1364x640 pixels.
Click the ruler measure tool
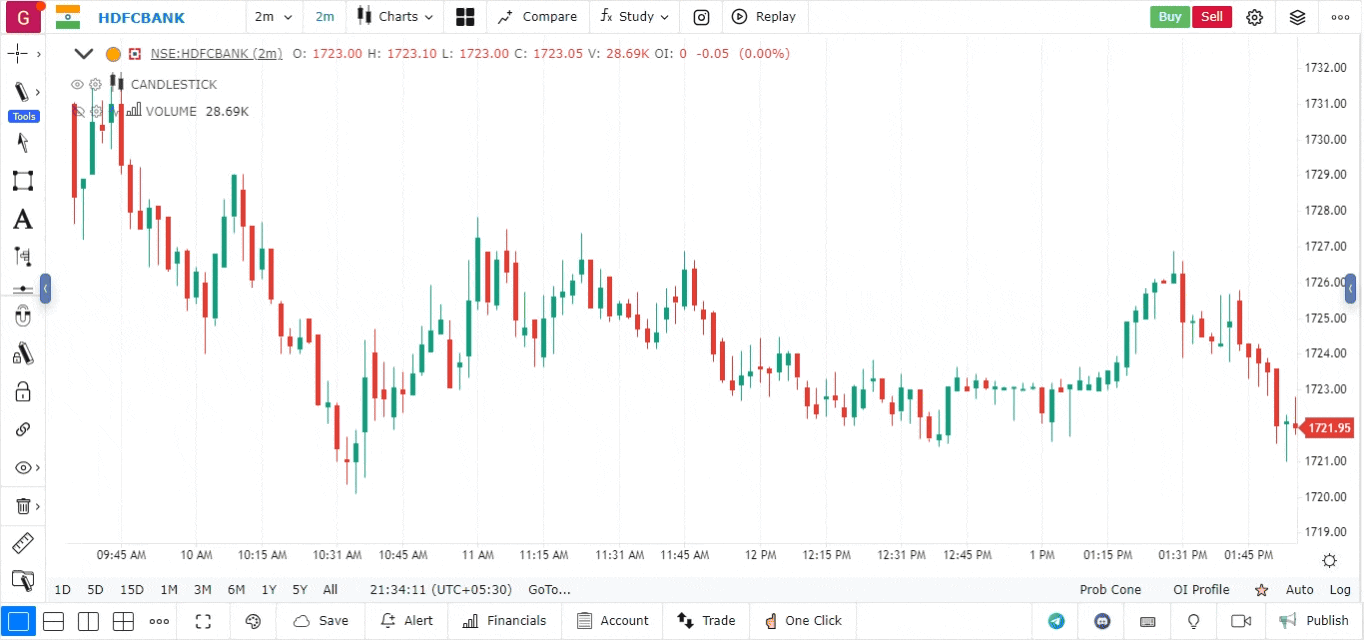click(x=22, y=543)
